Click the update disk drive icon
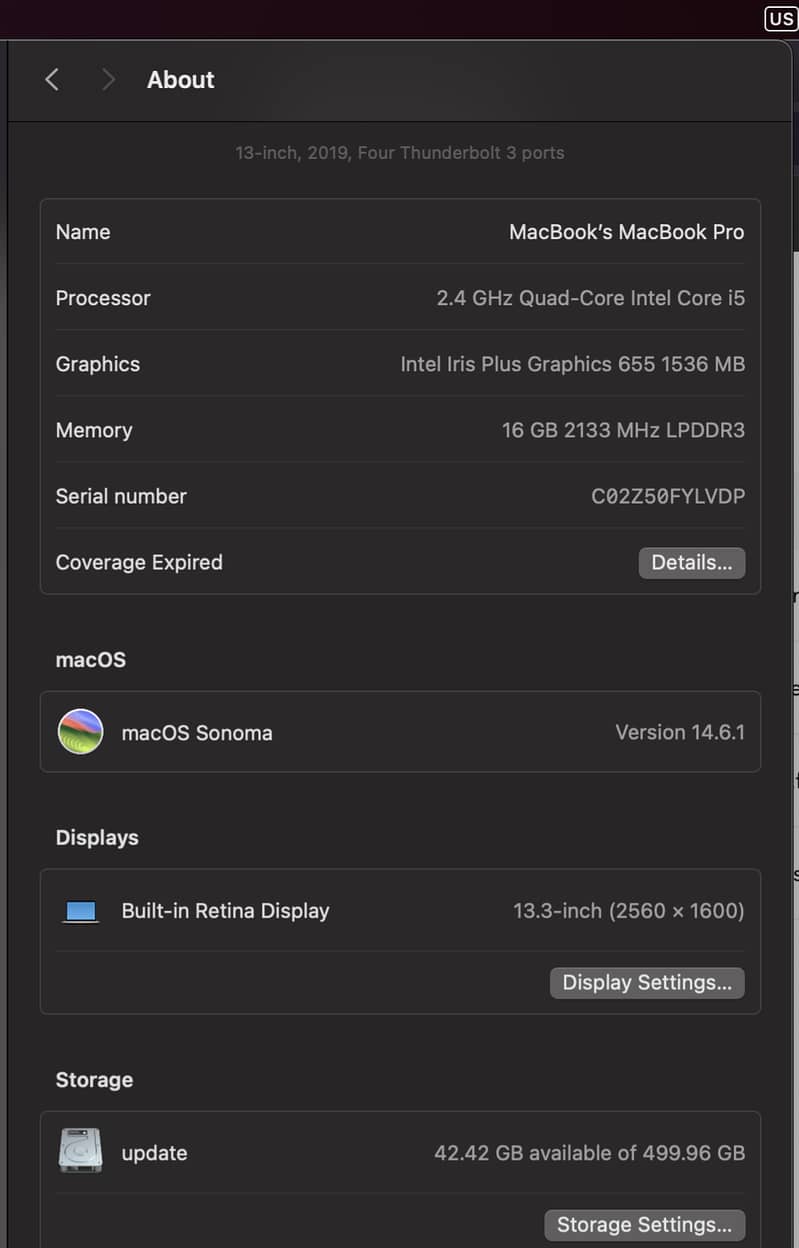The image size is (799, 1248). tap(81, 1152)
